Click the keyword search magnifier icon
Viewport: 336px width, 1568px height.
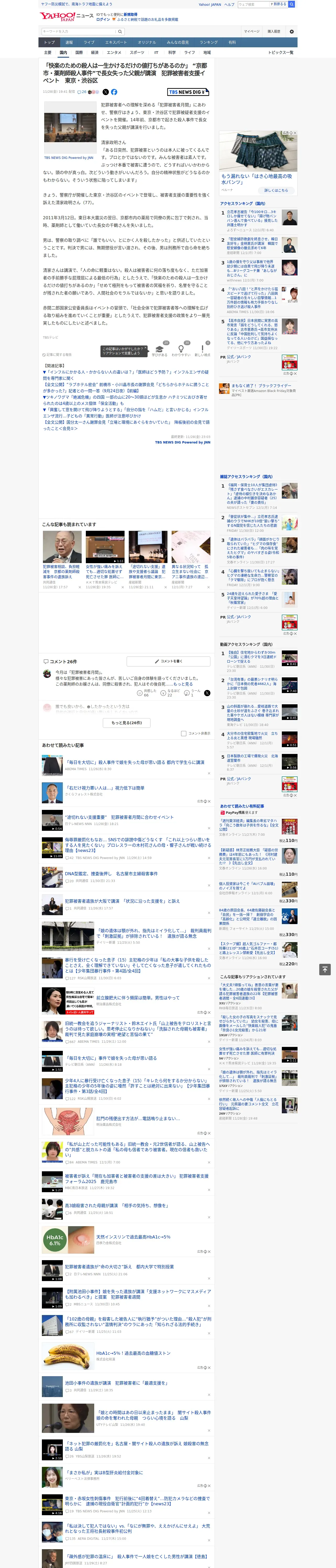[x=120, y=31]
